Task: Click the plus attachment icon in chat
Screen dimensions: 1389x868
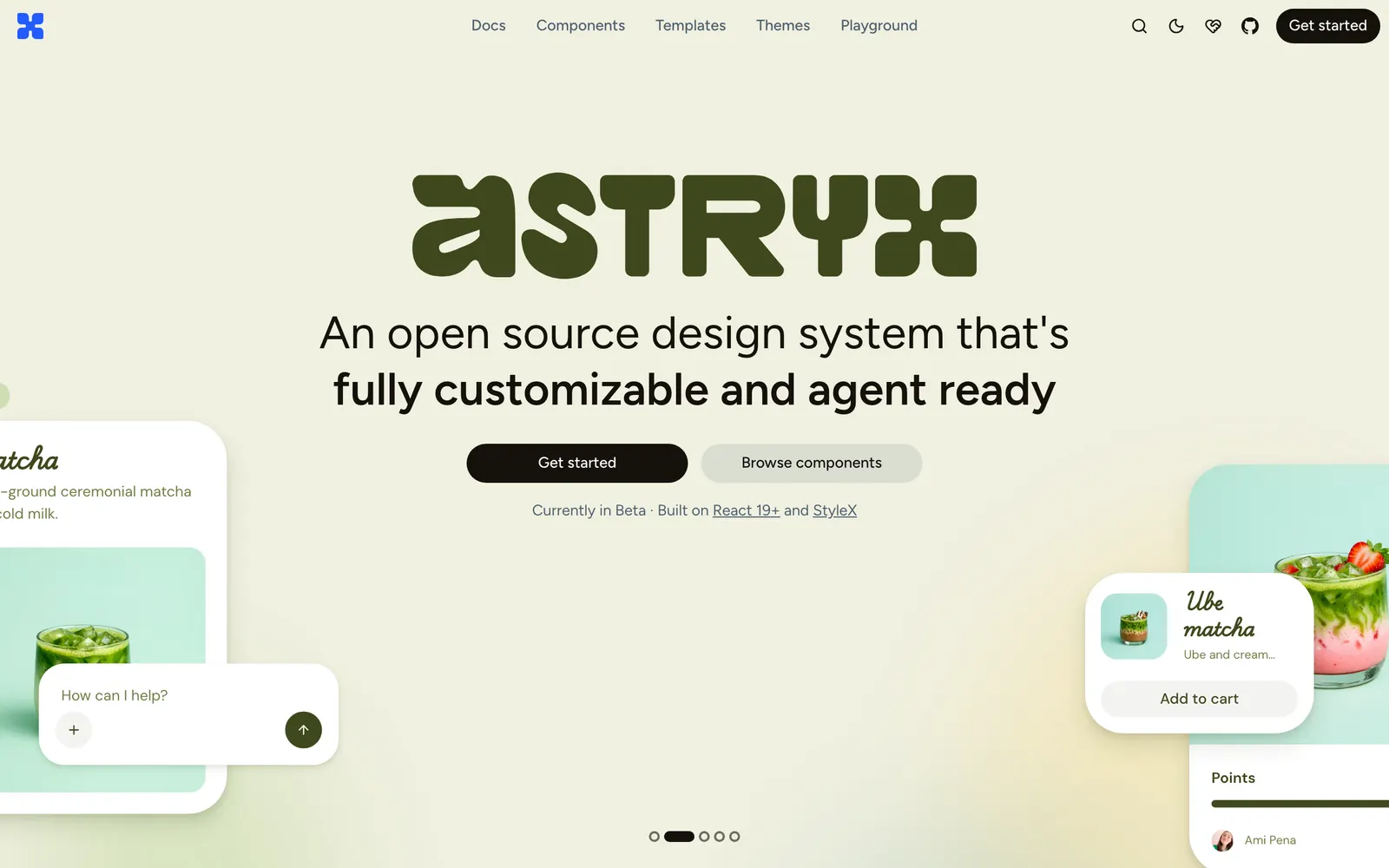Action: tap(74, 730)
